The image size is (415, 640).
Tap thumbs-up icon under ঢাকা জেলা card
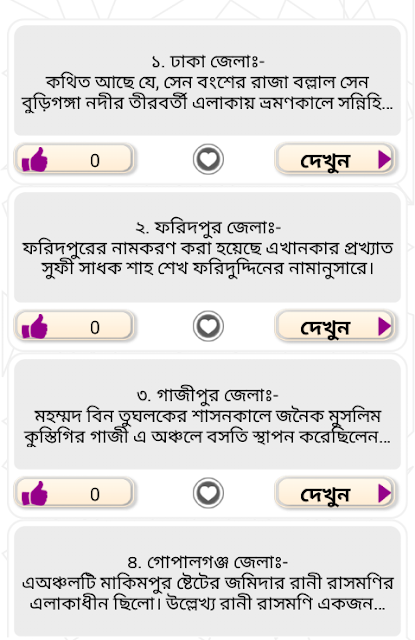click(x=35, y=159)
